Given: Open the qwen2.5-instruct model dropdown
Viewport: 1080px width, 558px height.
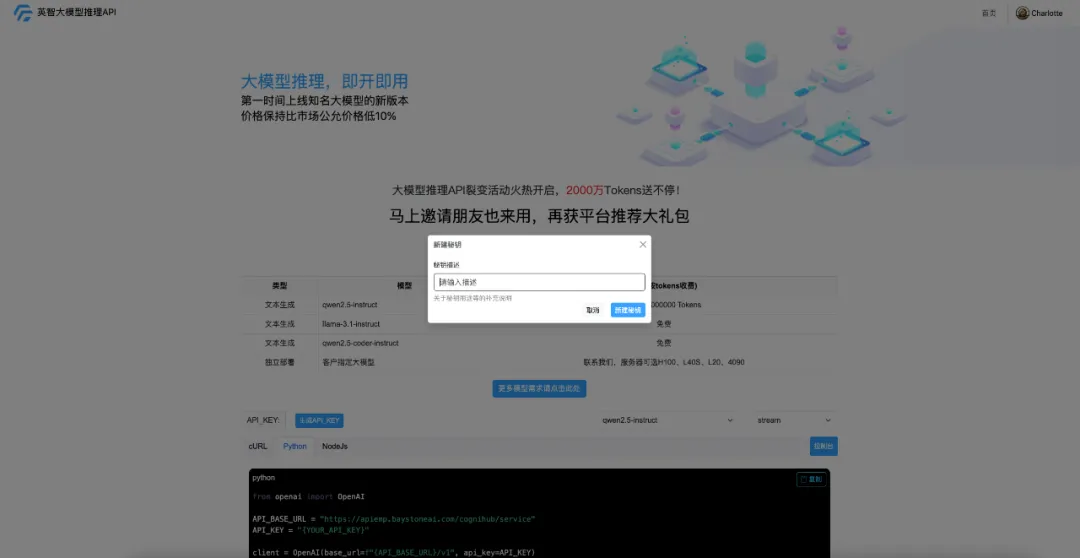Looking at the screenshot, I should click(667, 420).
